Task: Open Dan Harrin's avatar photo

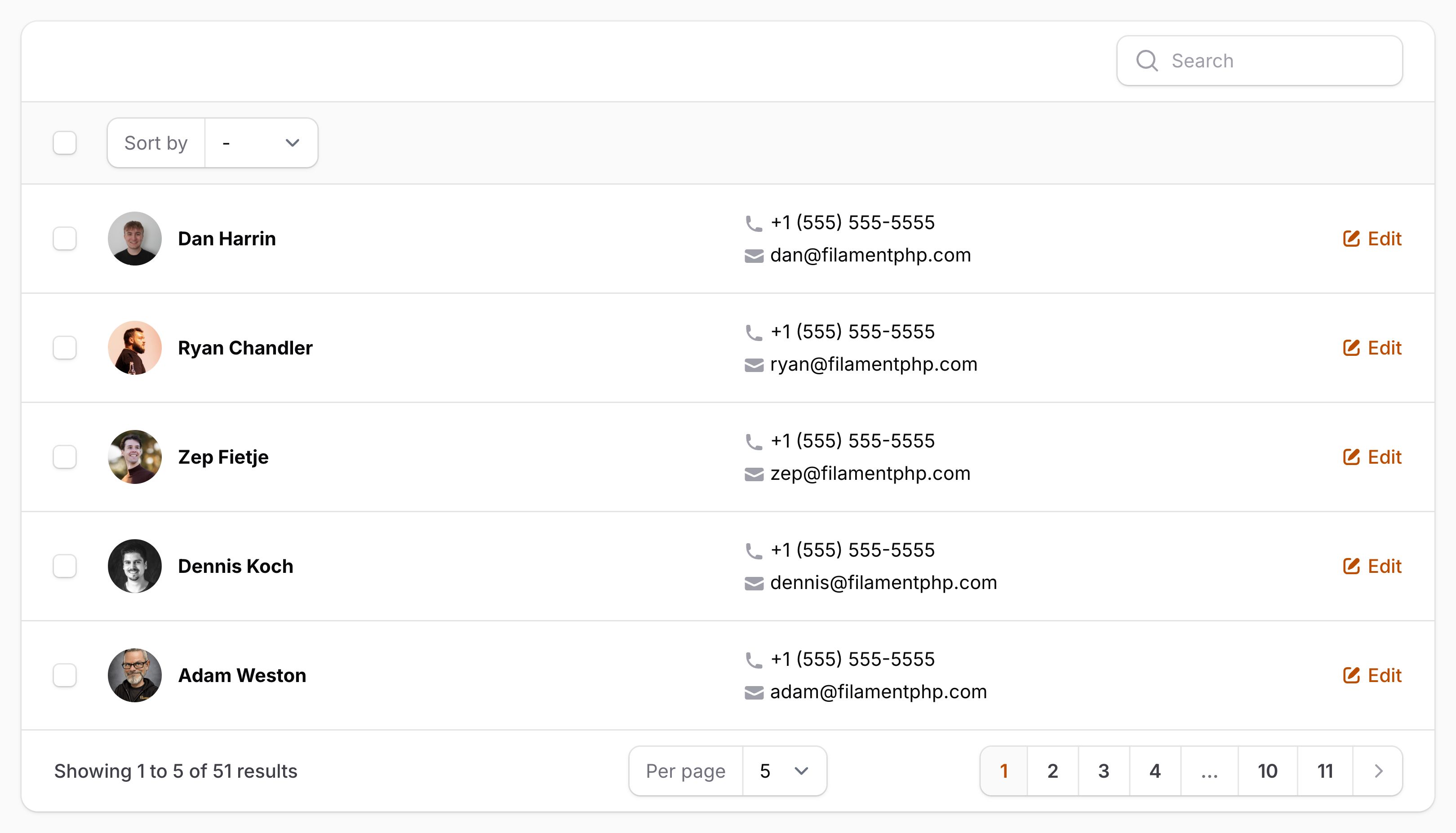Action: (x=134, y=239)
